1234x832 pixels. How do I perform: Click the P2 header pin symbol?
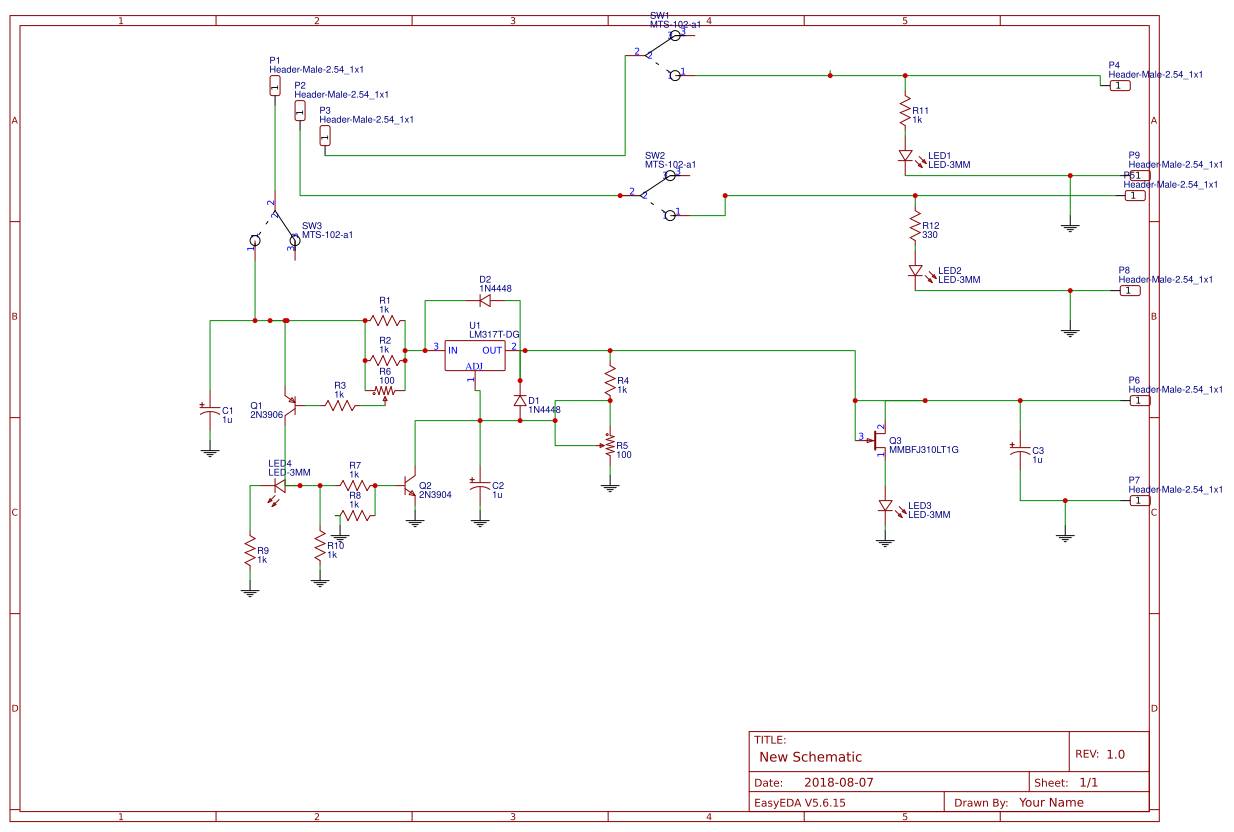(x=300, y=111)
